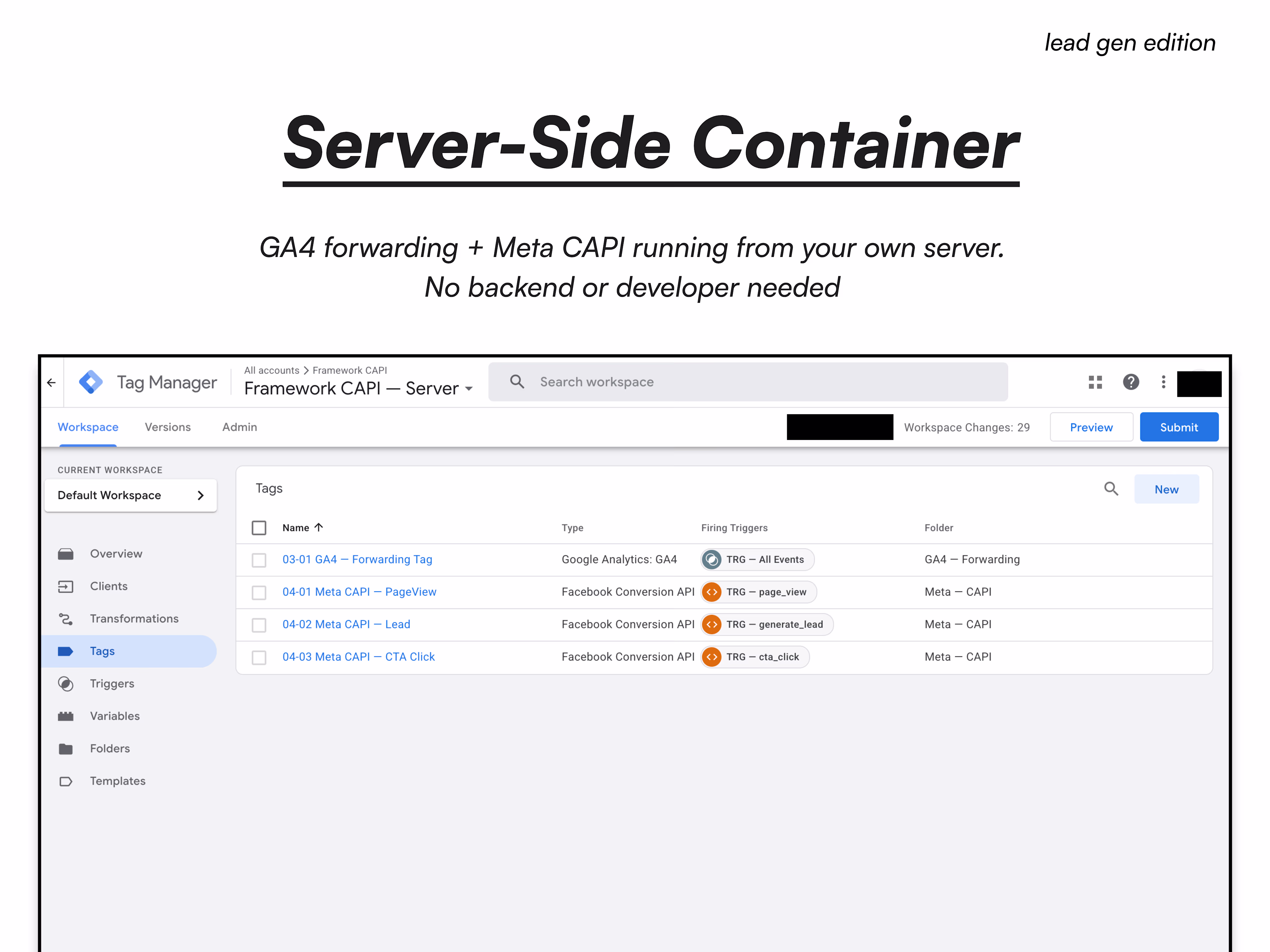Click the Search workspace field
Image resolution: width=1270 pixels, height=952 pixels.
point(747,382)
